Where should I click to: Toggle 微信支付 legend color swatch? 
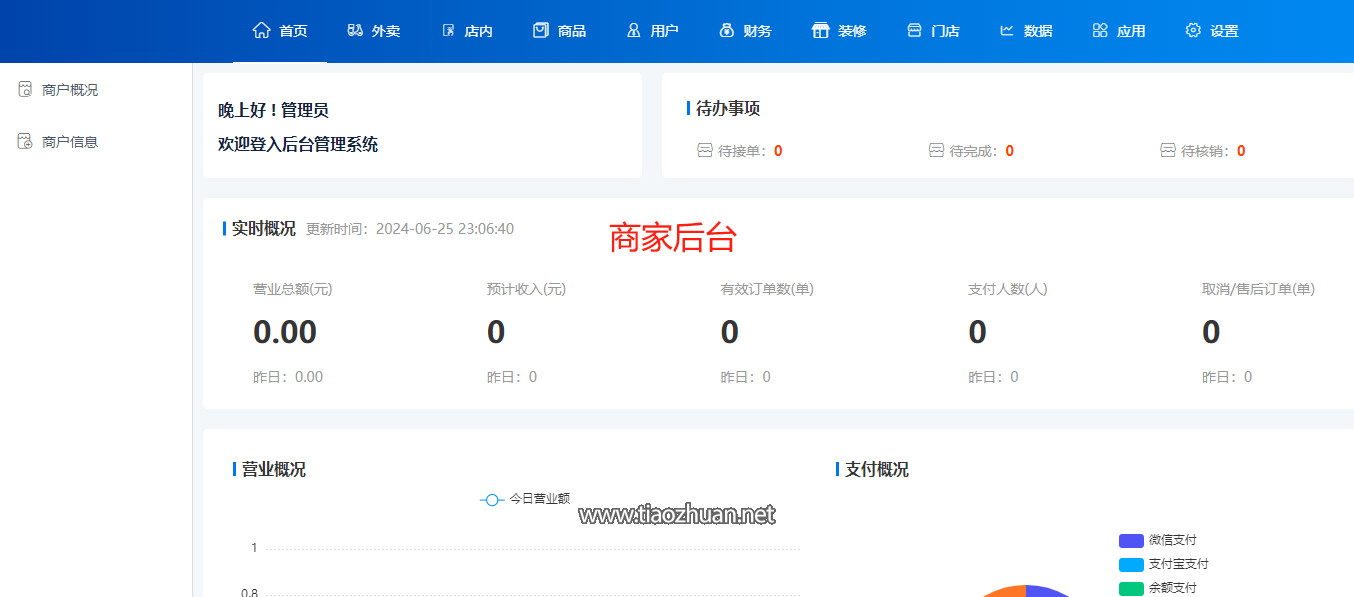click(x=1131, y=540)
